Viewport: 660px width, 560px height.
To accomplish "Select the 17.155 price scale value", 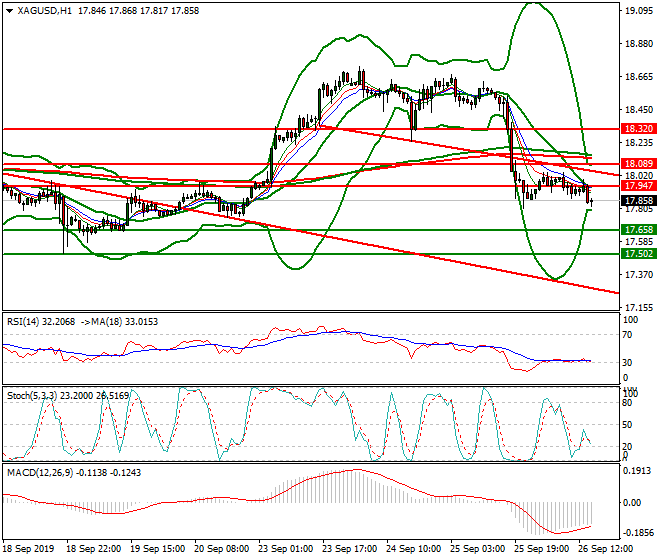I will 639,308.
